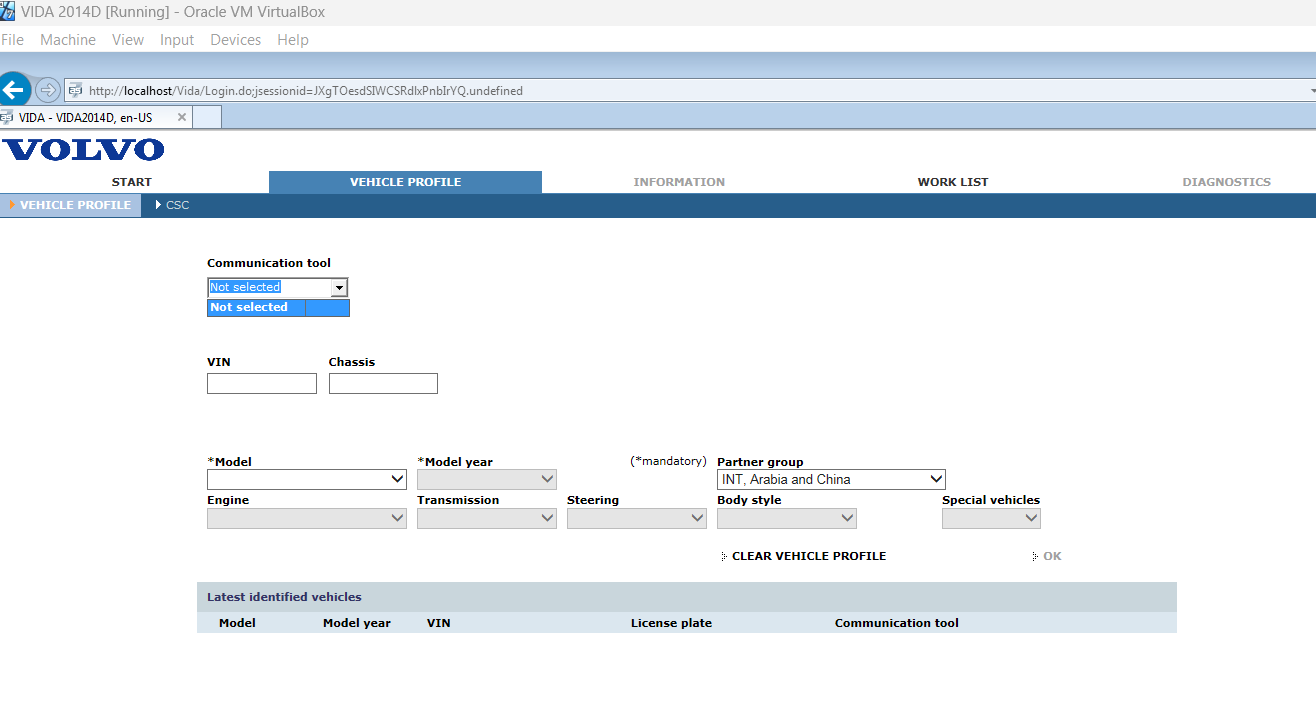Click CLEAR VEHICLE PROFILE button
Viewport: 1316px width, 727px height.
(808, 556)
